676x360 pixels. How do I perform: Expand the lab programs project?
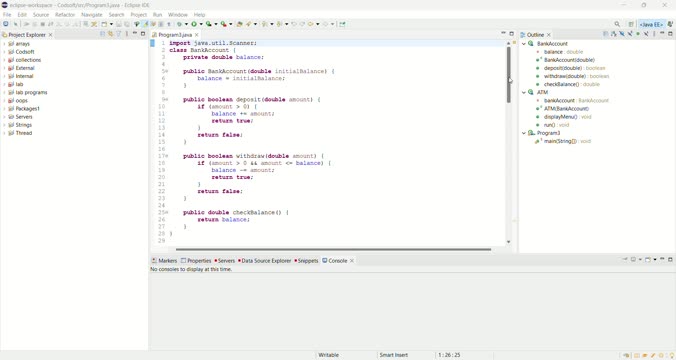(4, 92)
